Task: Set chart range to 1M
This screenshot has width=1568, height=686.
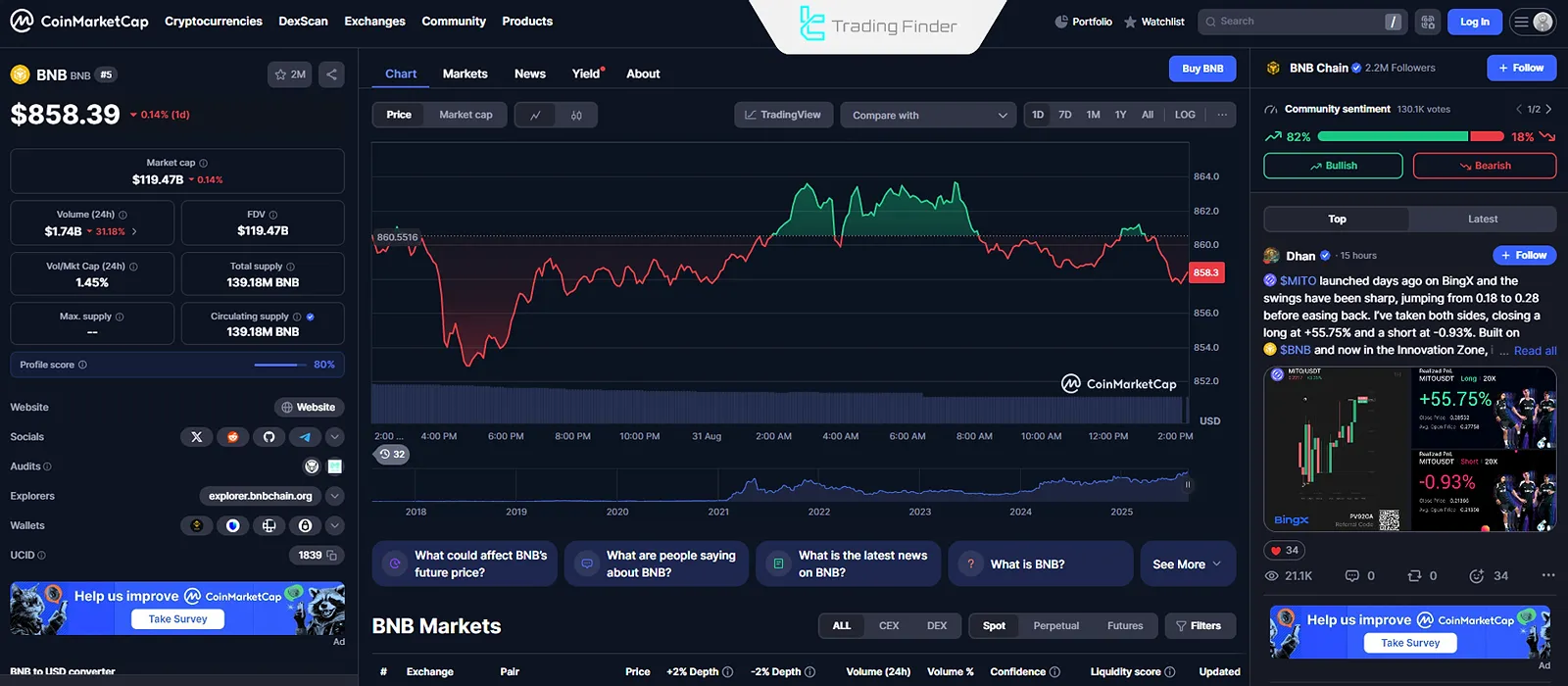Action: pos(1093,115)
